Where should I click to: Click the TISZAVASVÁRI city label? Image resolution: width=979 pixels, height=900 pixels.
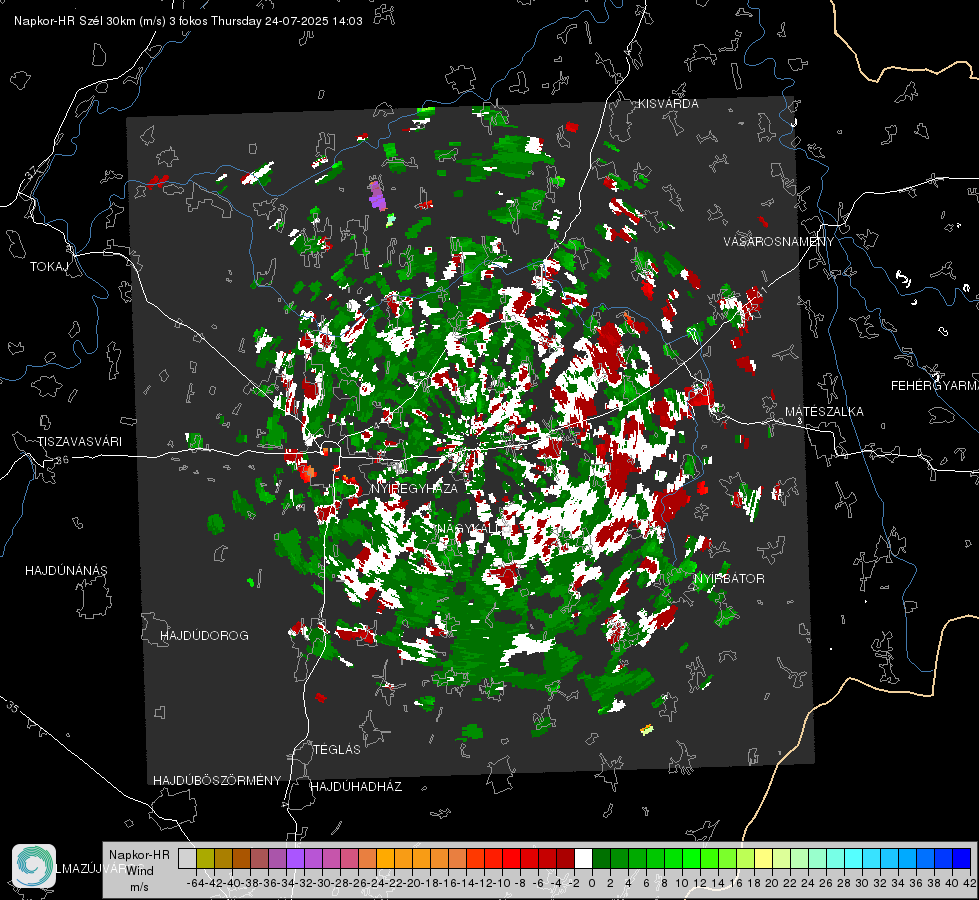79,442
